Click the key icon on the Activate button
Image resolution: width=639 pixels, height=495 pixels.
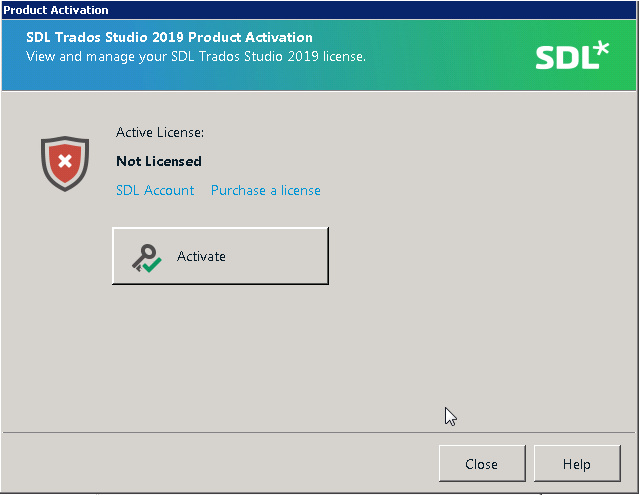pos(146,258)
